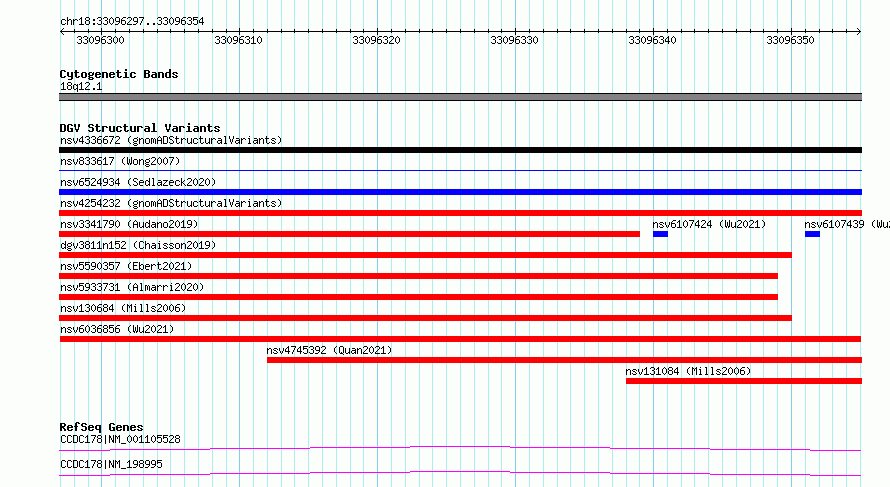
Task: Select the red nsv5933731 variant bar
Action: point(418,297)
